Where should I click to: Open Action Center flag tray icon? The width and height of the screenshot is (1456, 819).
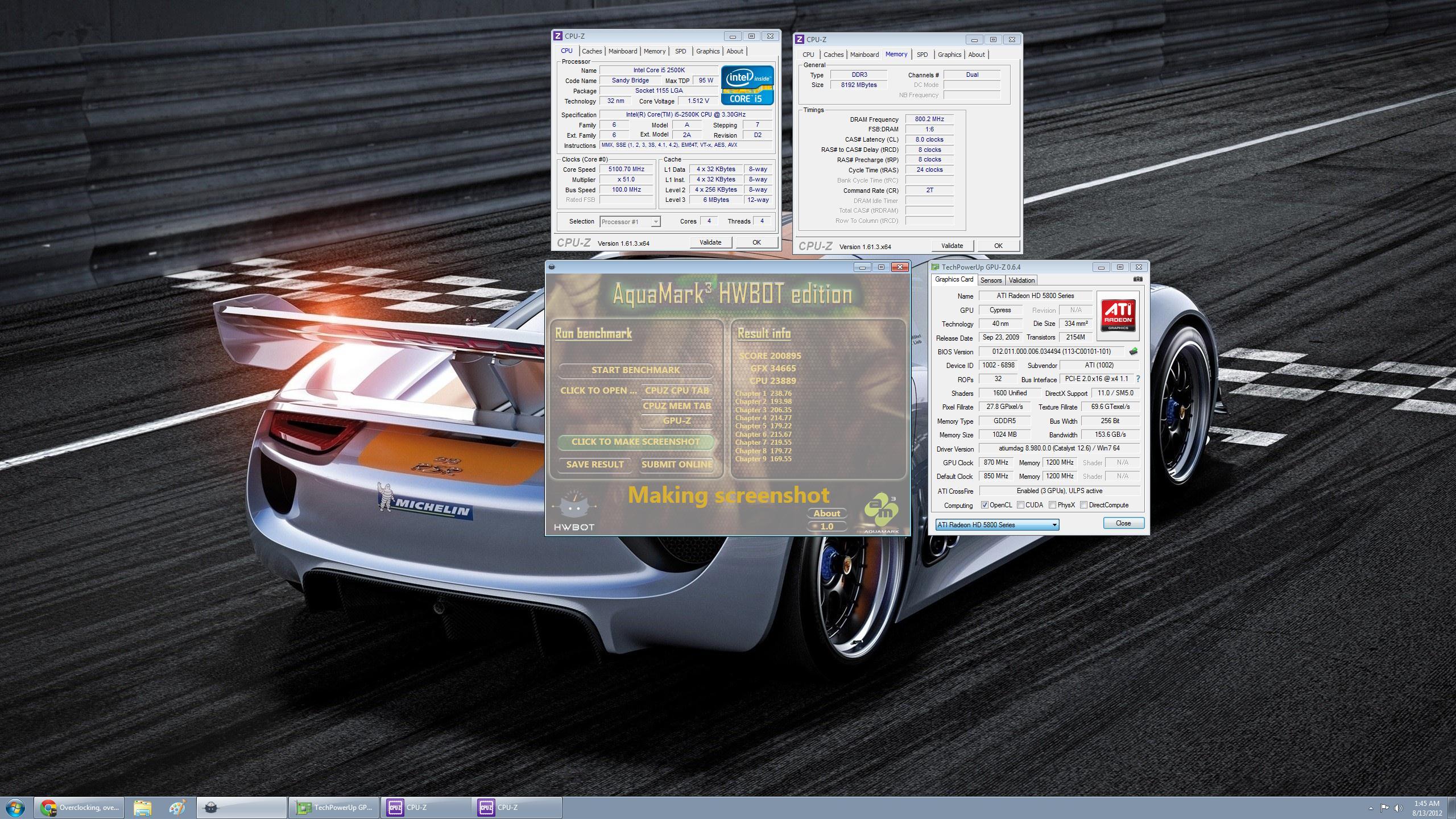click(1385, 808)
